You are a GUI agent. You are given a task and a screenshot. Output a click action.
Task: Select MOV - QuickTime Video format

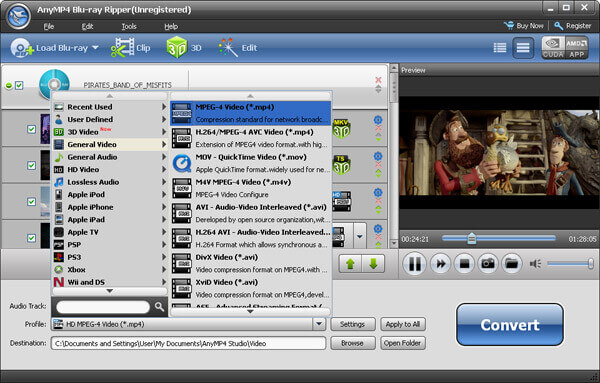(x=251, y=163)
